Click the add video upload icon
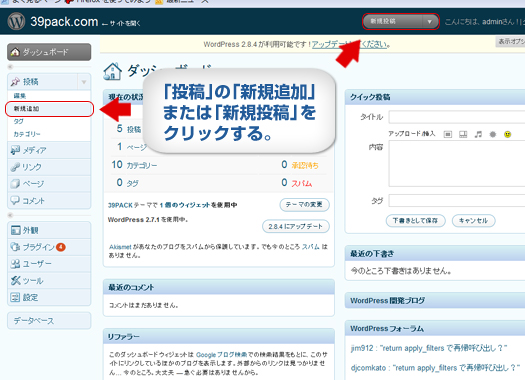Image resolution: width=525 pixels, height=380 pixels. (463, 134)
